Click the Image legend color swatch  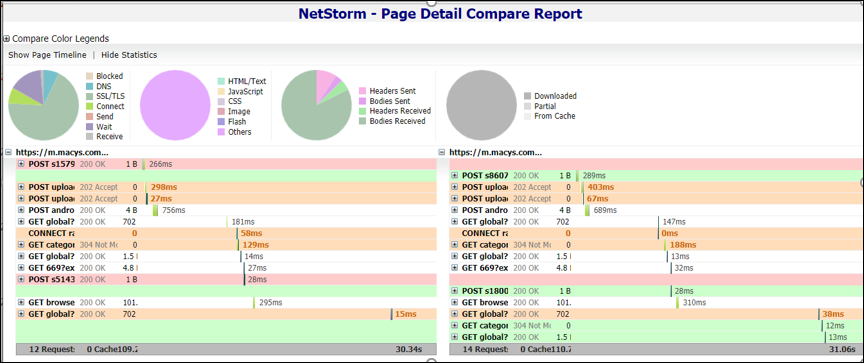pyautogui.click(x=222, y=112)
